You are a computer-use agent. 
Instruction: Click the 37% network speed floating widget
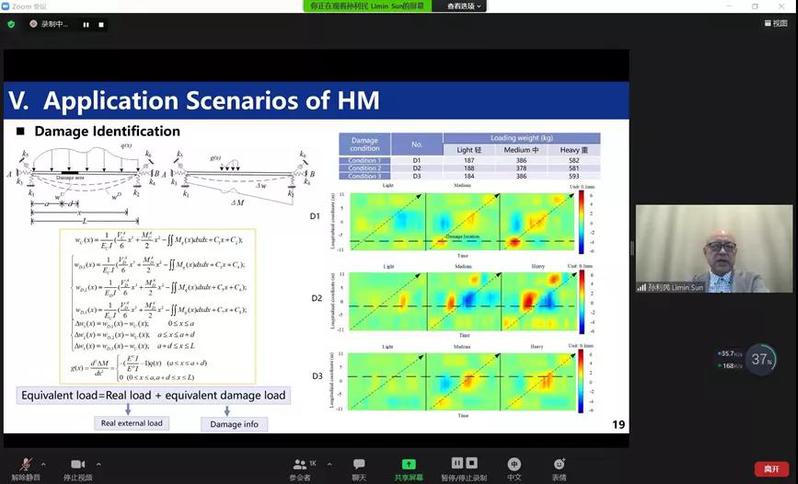point(763,359)
